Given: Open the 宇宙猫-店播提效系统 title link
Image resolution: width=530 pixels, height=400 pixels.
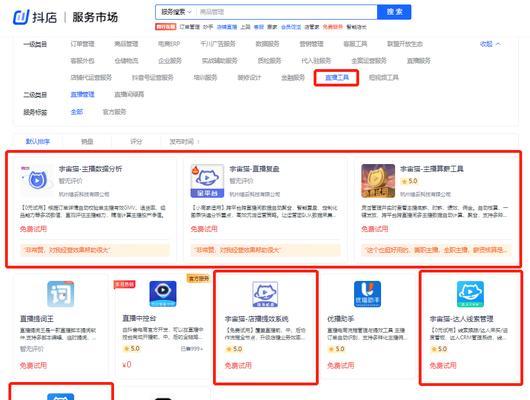Looking at the screenshot, I should coord(257,319).
